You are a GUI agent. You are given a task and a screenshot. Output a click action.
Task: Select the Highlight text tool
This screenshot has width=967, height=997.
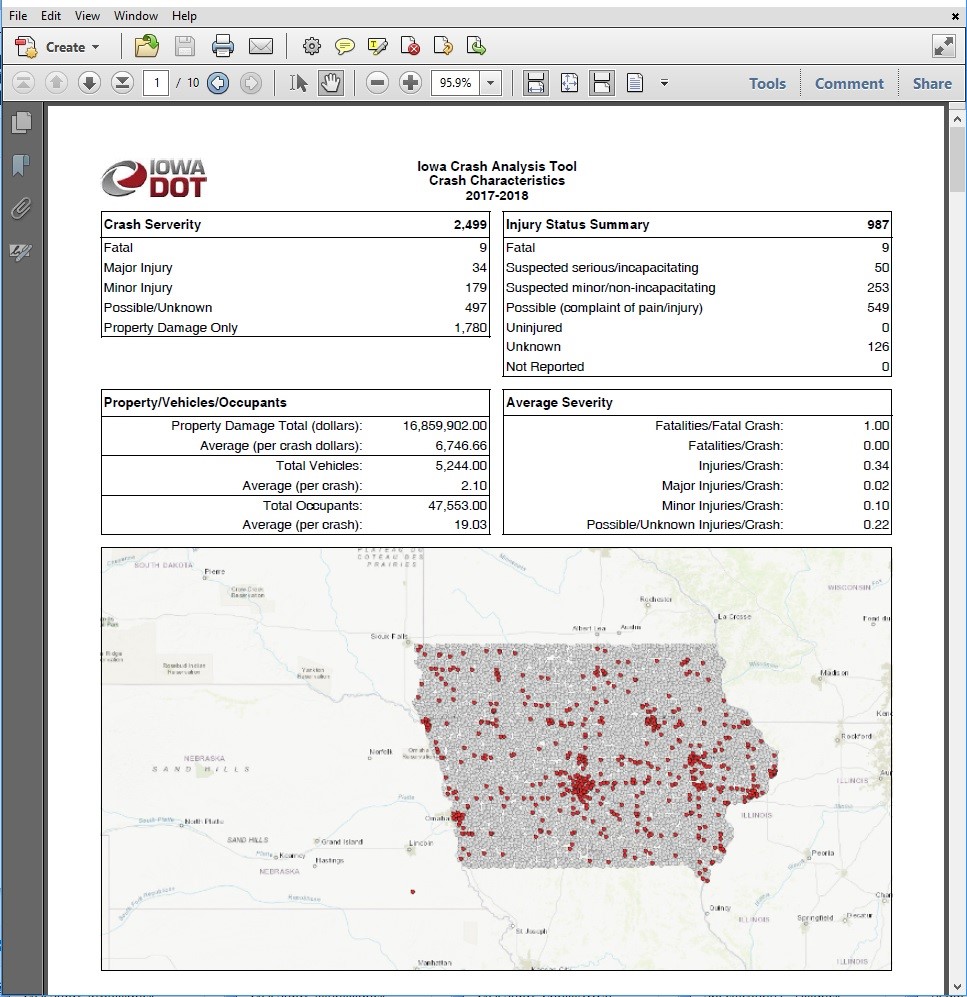[378, 46]
